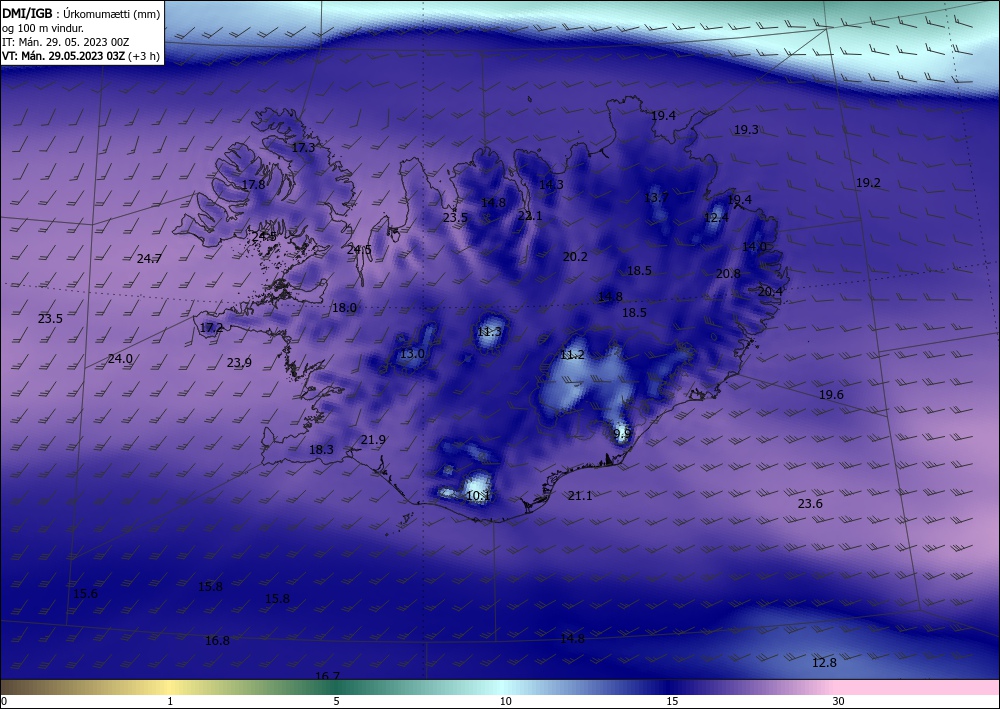This screenshot has width=1000, height=709.
Task: Click the map value 20.8
Action: tap(728, 274)
